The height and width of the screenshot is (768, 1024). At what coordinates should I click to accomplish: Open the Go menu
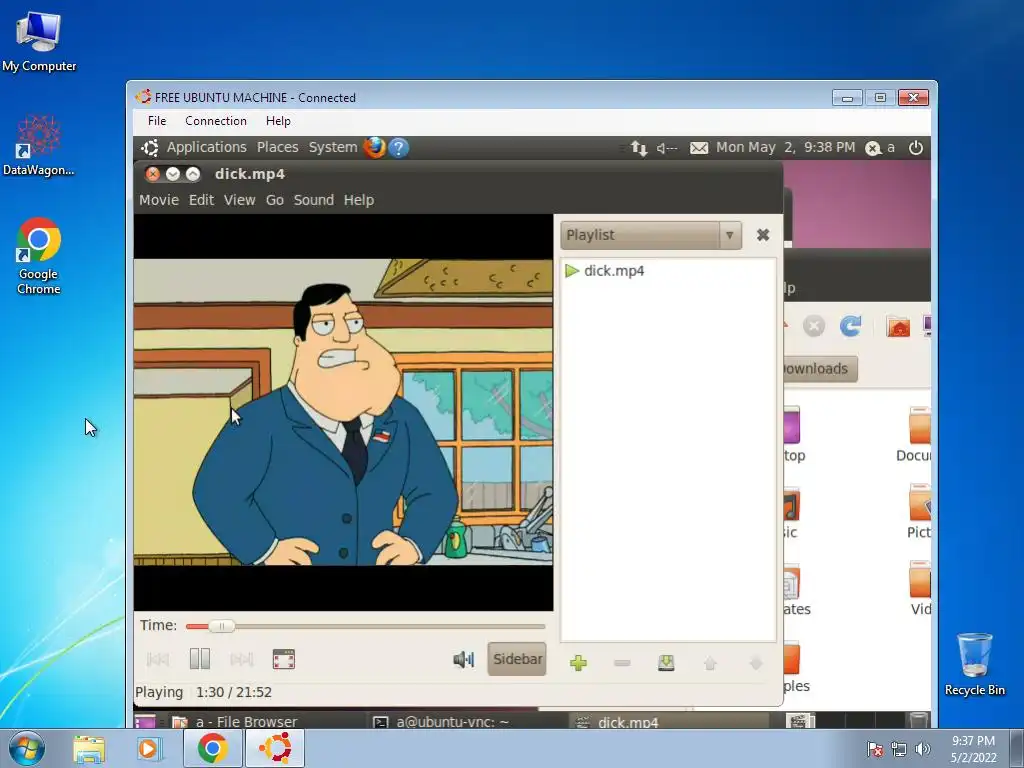coord(274,200)
